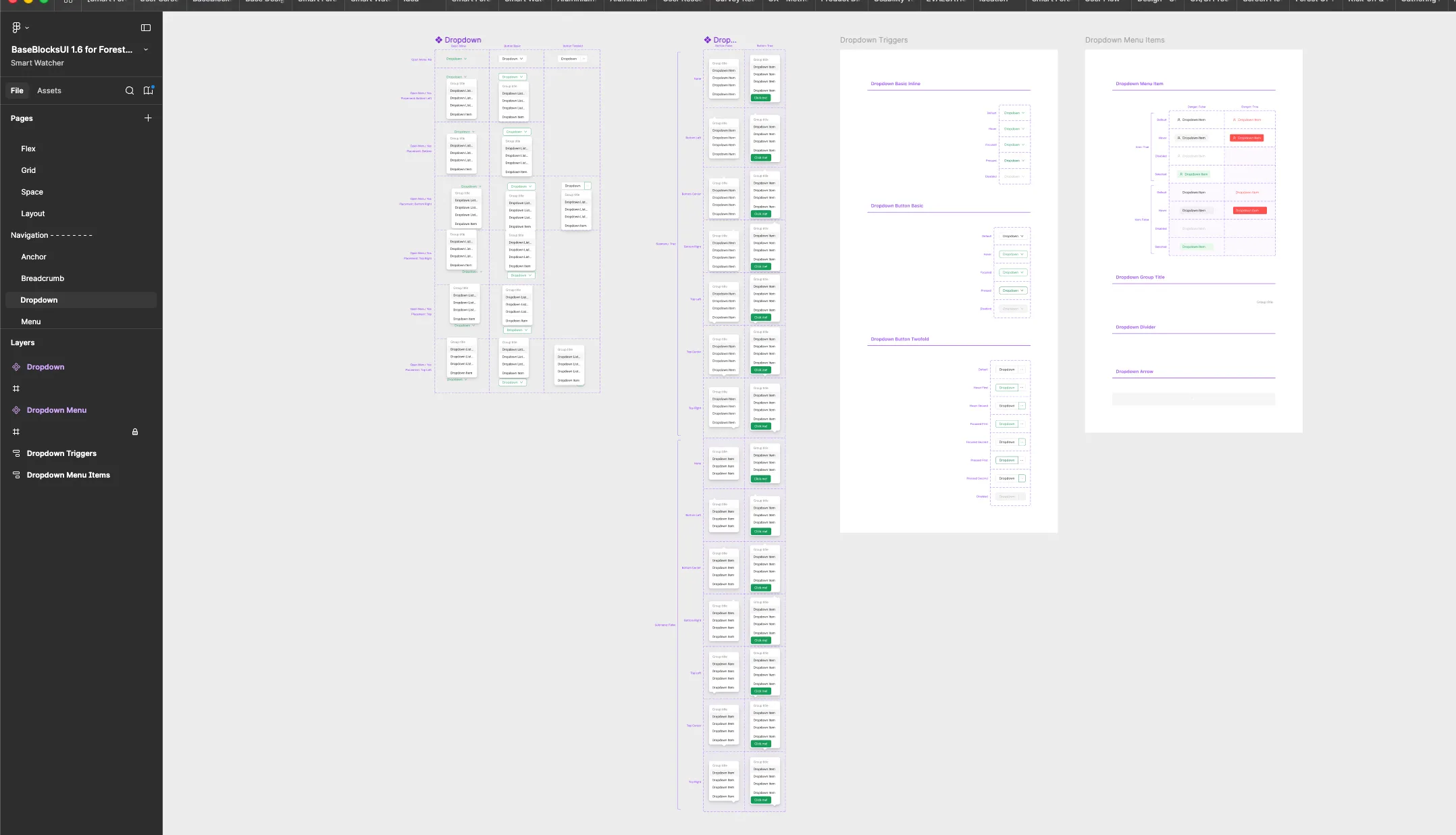
Task: Select the Dropdown layer in Layers
Action: click(x=45, y=367)
